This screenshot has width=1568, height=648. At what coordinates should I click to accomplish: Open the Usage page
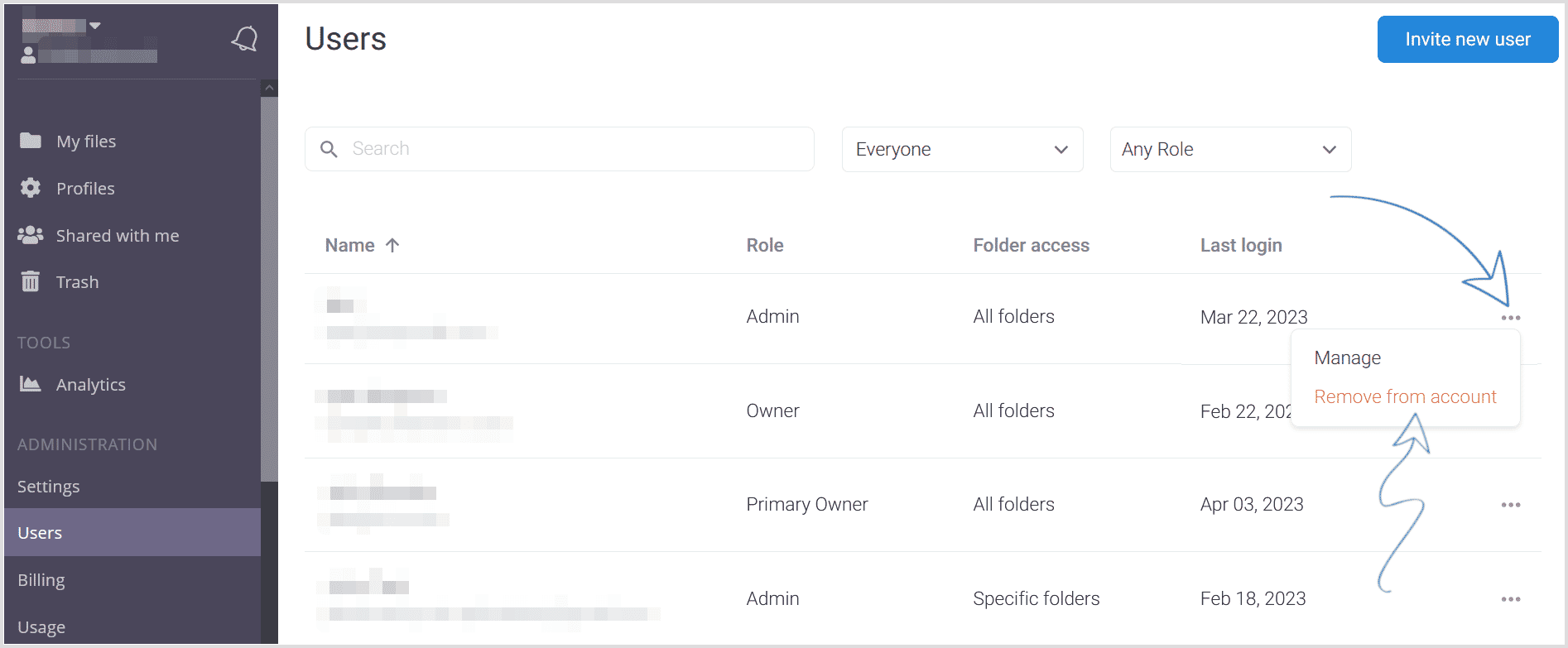tap(41, 627)
